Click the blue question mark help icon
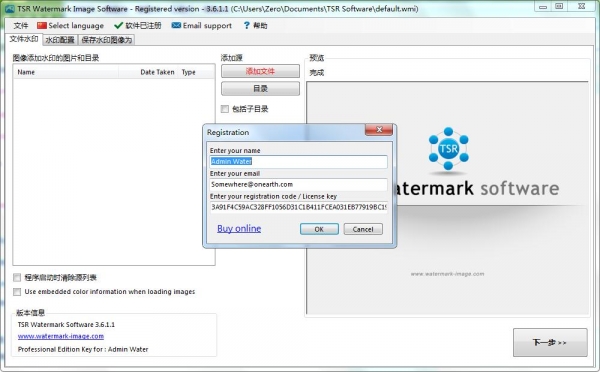The height and width of the screenshot is (372, 600). 246,26
